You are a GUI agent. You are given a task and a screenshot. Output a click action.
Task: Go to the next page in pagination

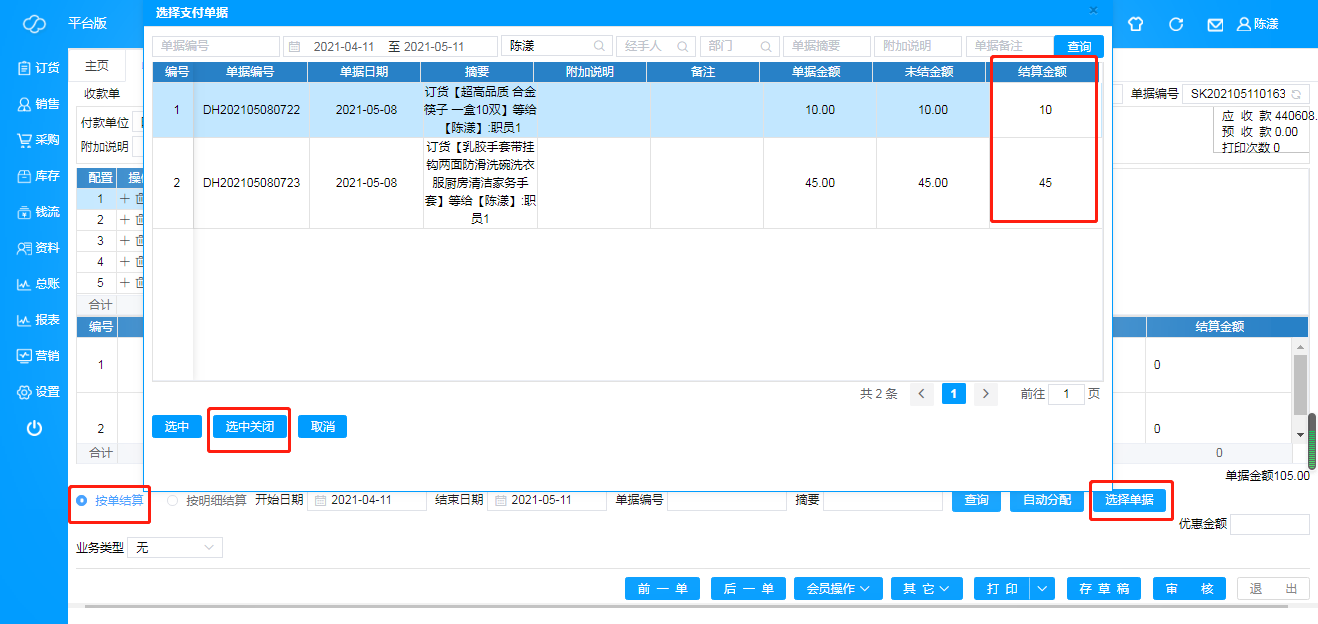click(x=986, y=394)
